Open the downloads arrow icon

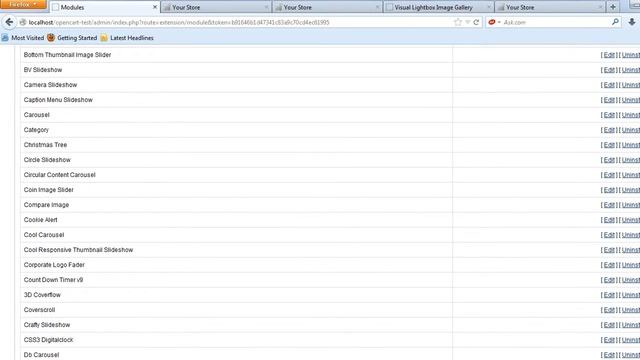pos(632,22)
